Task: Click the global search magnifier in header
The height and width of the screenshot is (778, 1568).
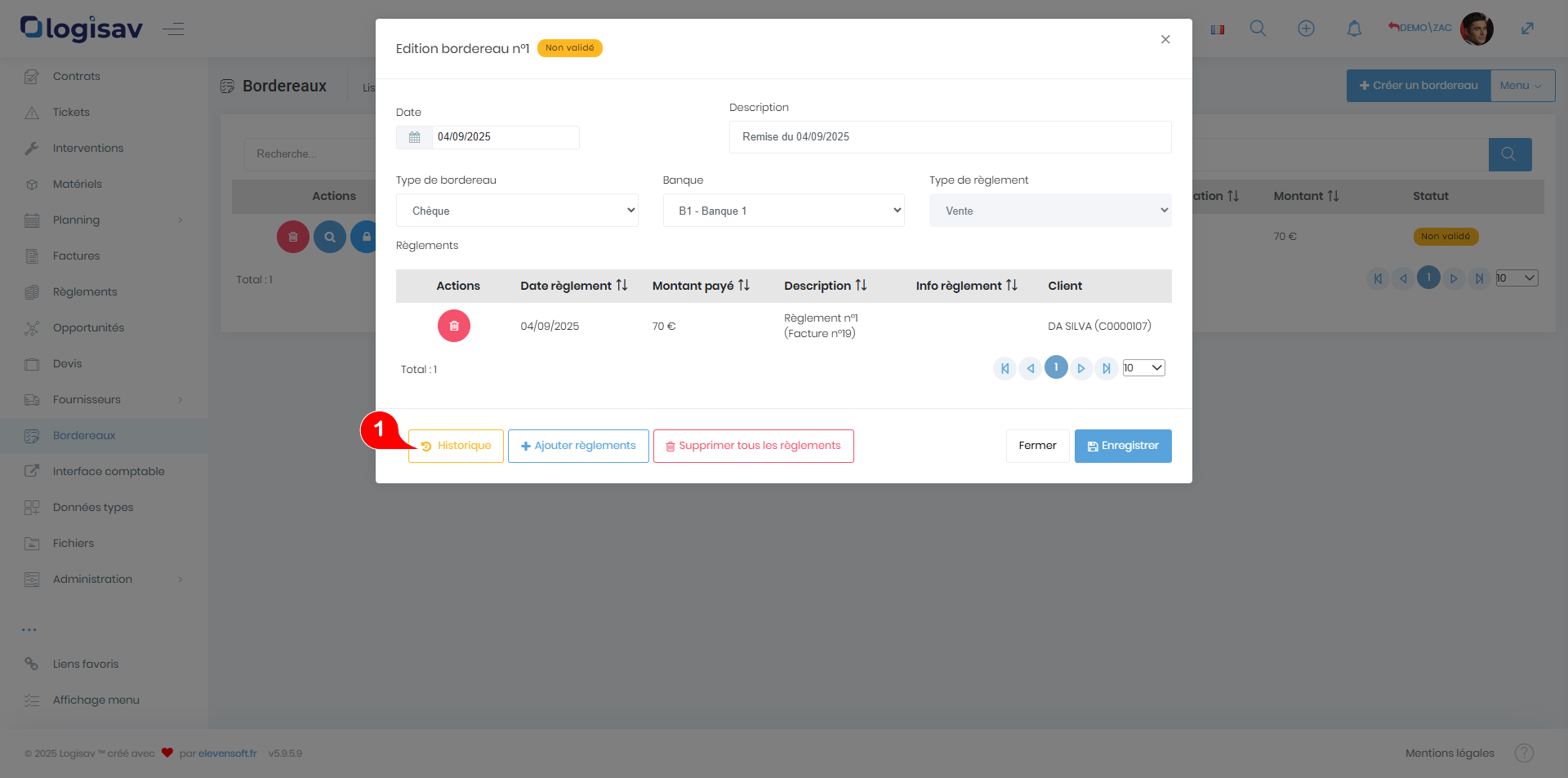Action: pos(1258,29)
